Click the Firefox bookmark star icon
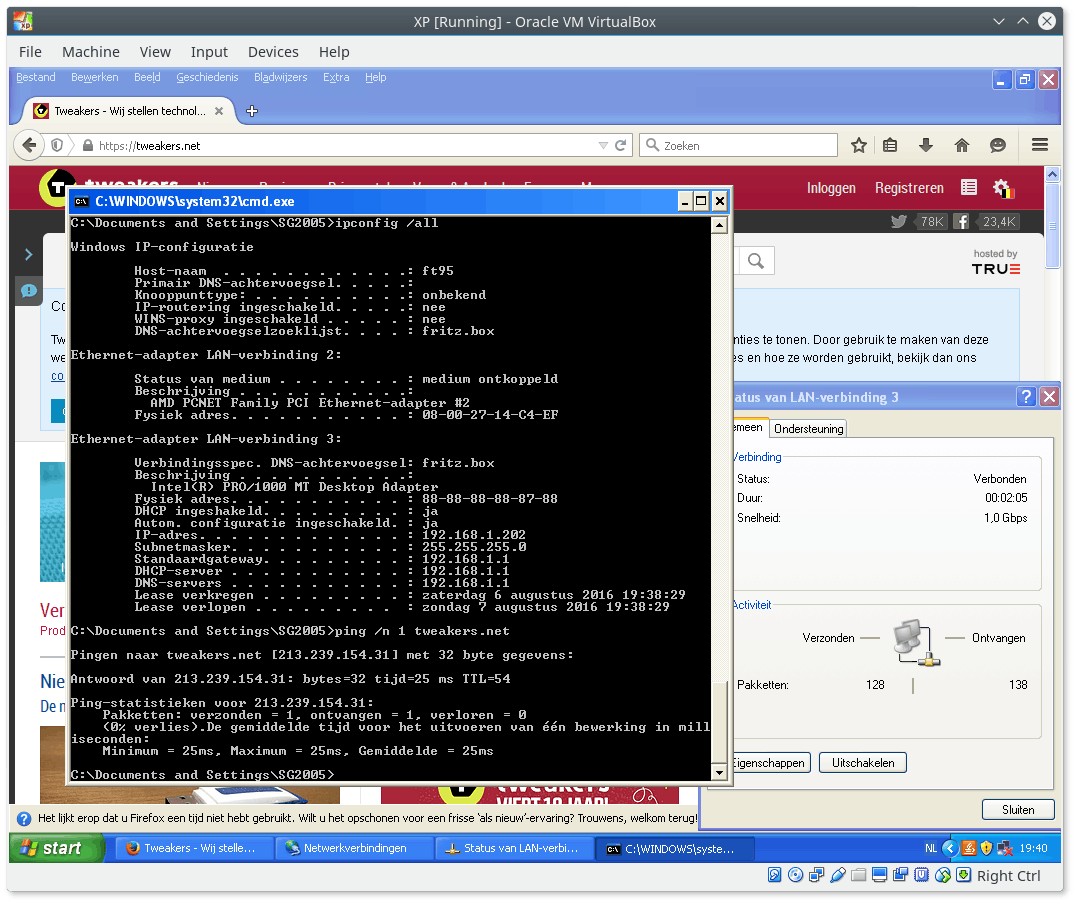Image resolution: width=1076 pixels, height=904 pixels. click(x=859, y=146)
